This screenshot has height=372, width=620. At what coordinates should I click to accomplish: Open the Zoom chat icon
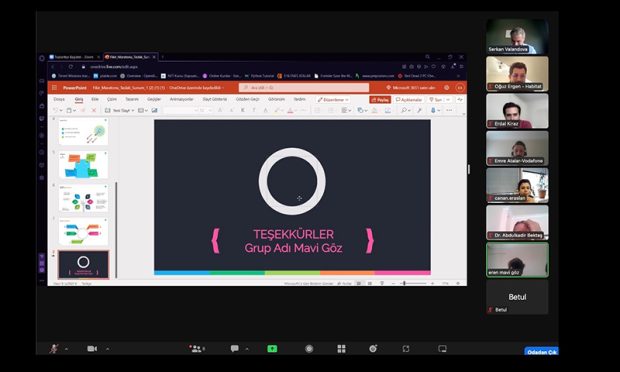(234, 348)
